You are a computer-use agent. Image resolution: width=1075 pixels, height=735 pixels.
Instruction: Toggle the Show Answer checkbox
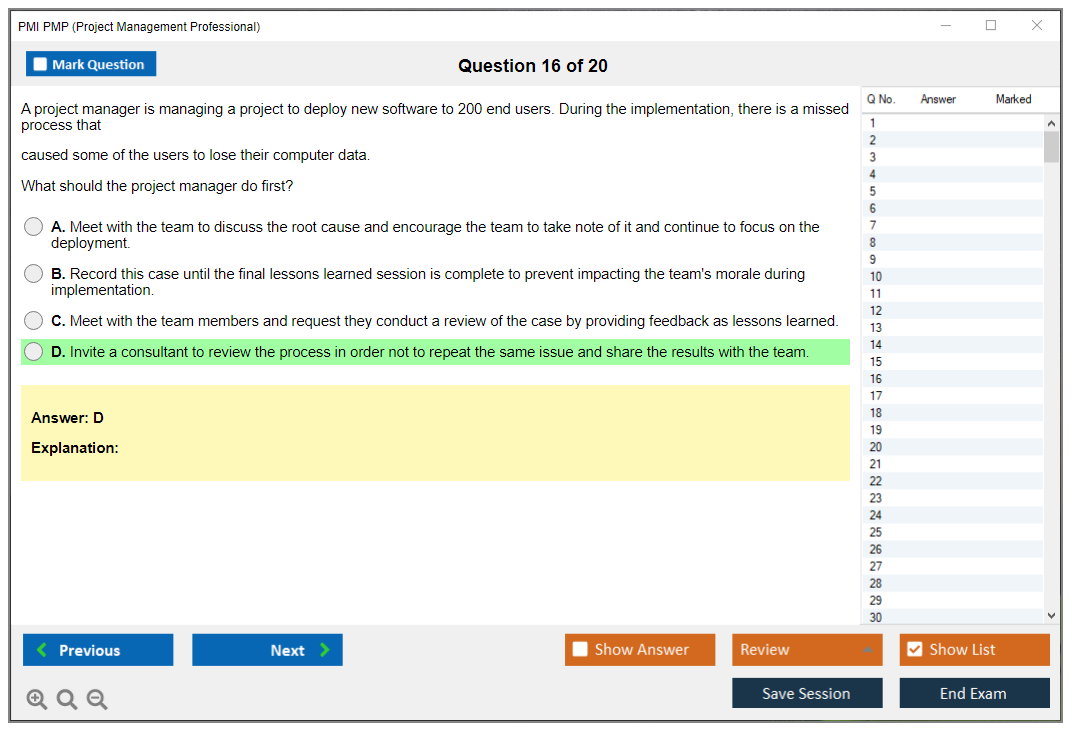point(581,650)
